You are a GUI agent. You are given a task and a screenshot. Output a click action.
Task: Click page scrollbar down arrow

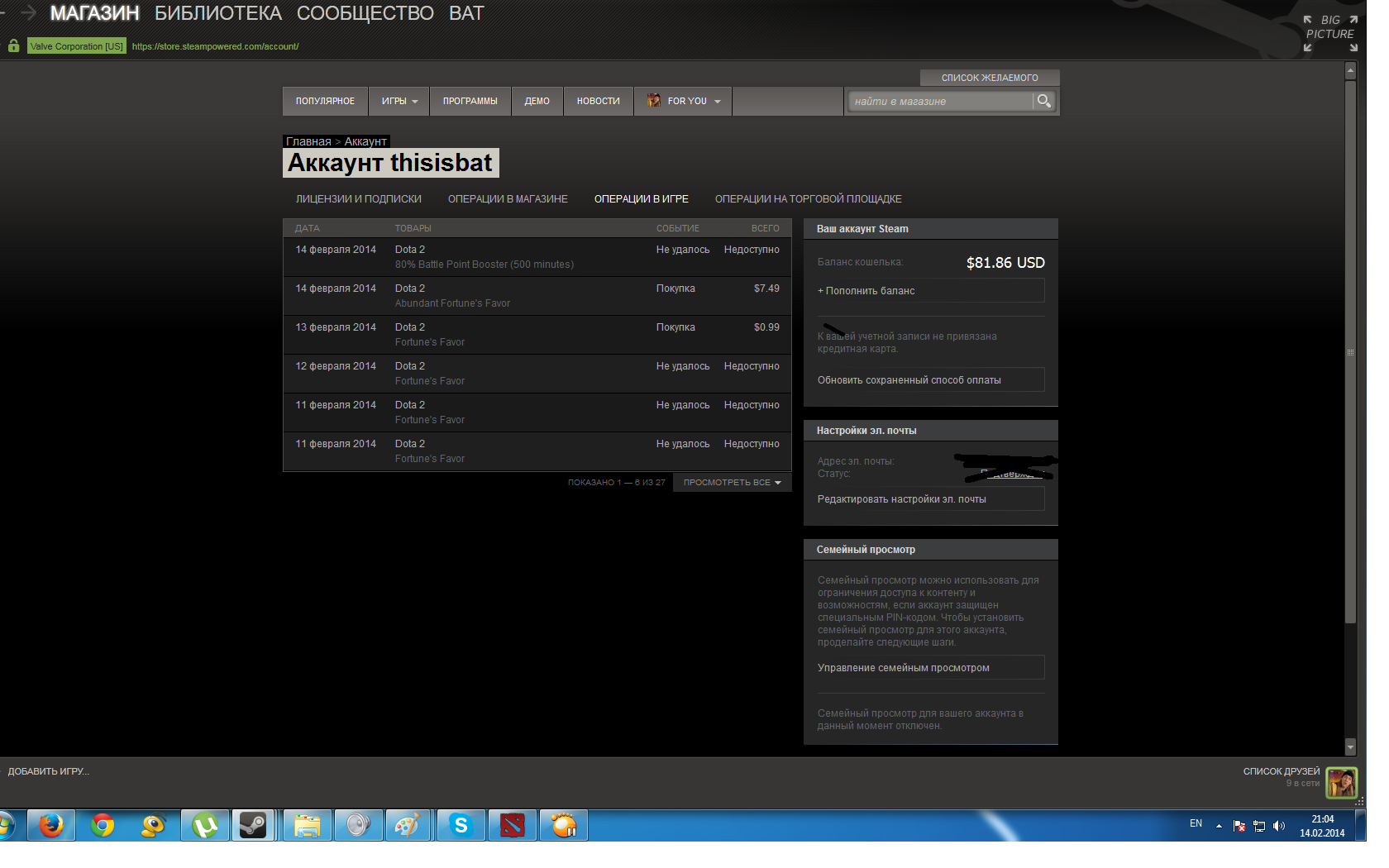[1350, 747]
